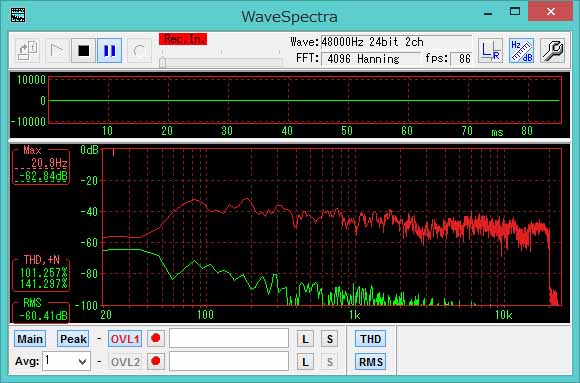Click the OVL1 S save button
The width and height of the screenshot is (580, 383).
pos(330,339)
